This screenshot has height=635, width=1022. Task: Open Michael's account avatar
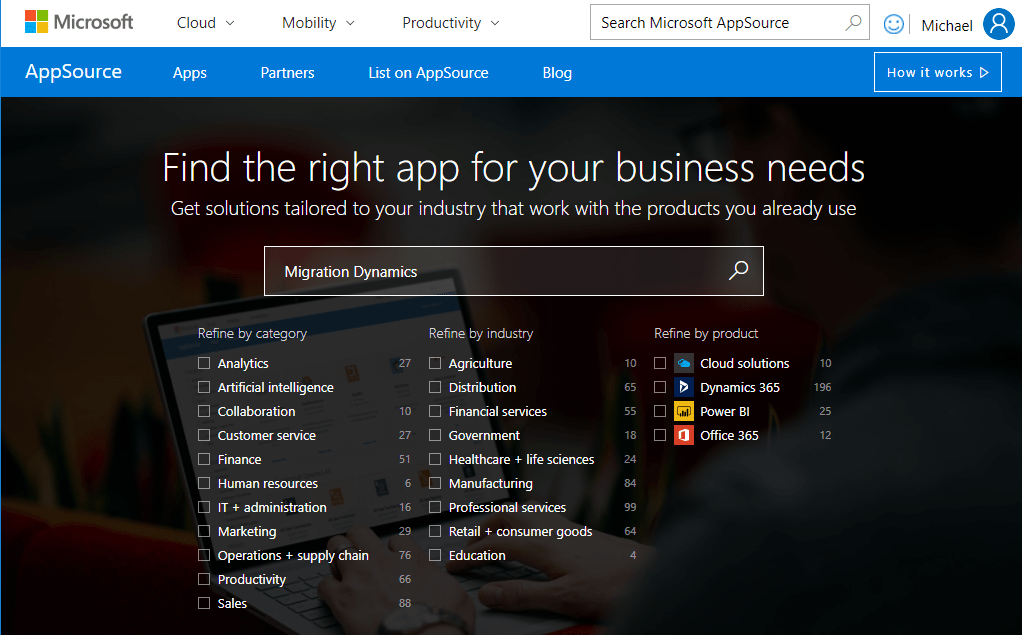(x=998, y=24)
